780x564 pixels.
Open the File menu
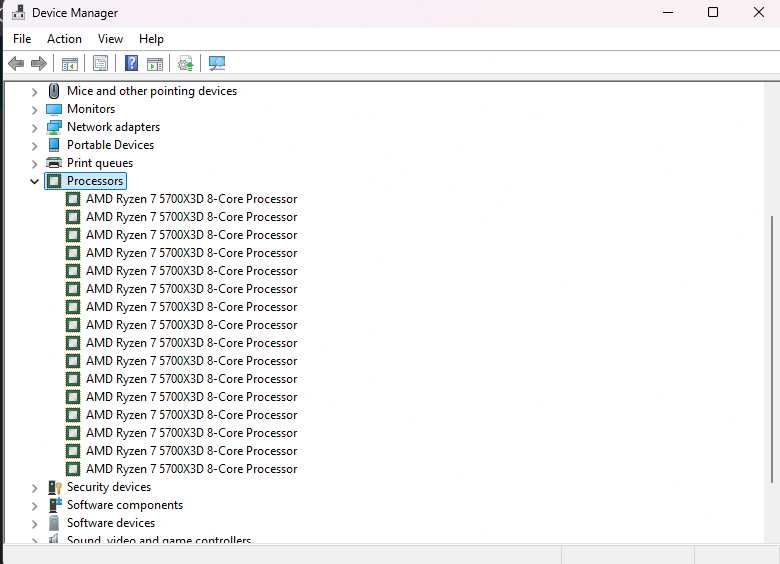22,39
